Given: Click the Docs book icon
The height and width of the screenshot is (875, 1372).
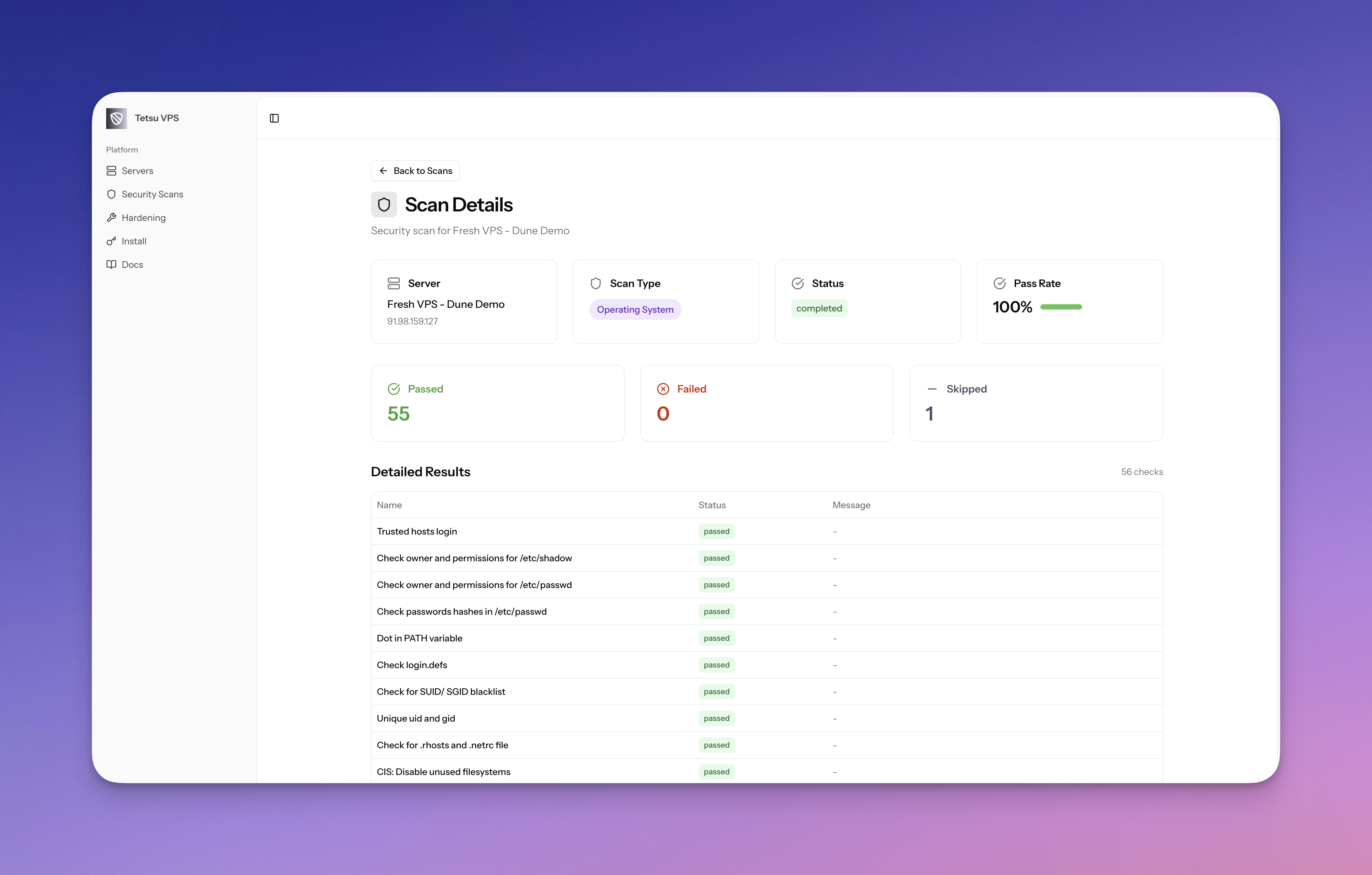Looking at the screenshot, I should click(111, 264).
